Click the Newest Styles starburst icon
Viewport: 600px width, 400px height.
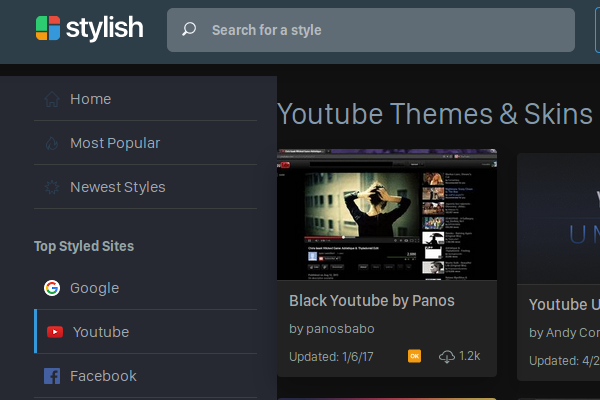pyautogui.click(x=52, y=187)
